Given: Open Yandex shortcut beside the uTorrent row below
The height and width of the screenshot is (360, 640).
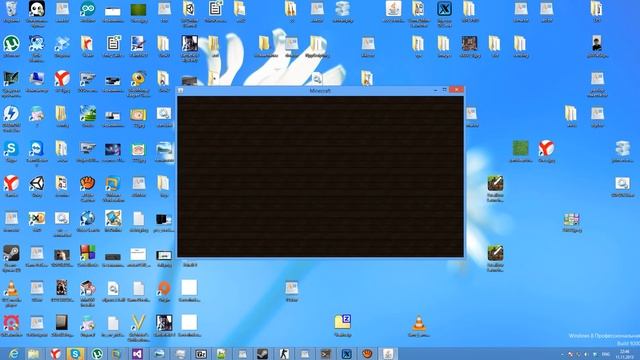Looking at the screenshot, I should (62, 78).
